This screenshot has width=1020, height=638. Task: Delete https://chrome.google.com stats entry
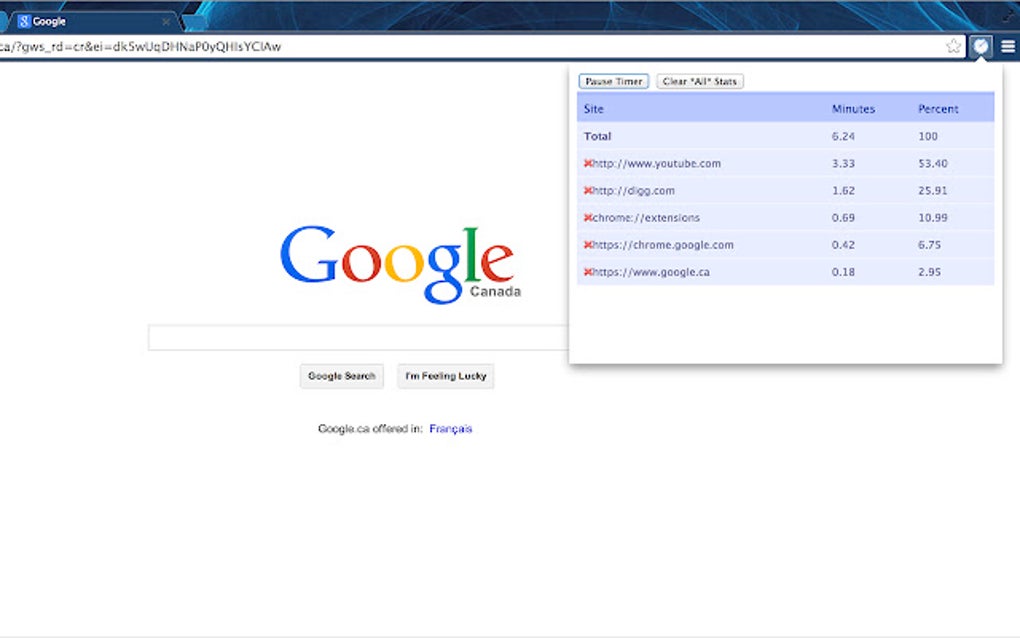587,244
